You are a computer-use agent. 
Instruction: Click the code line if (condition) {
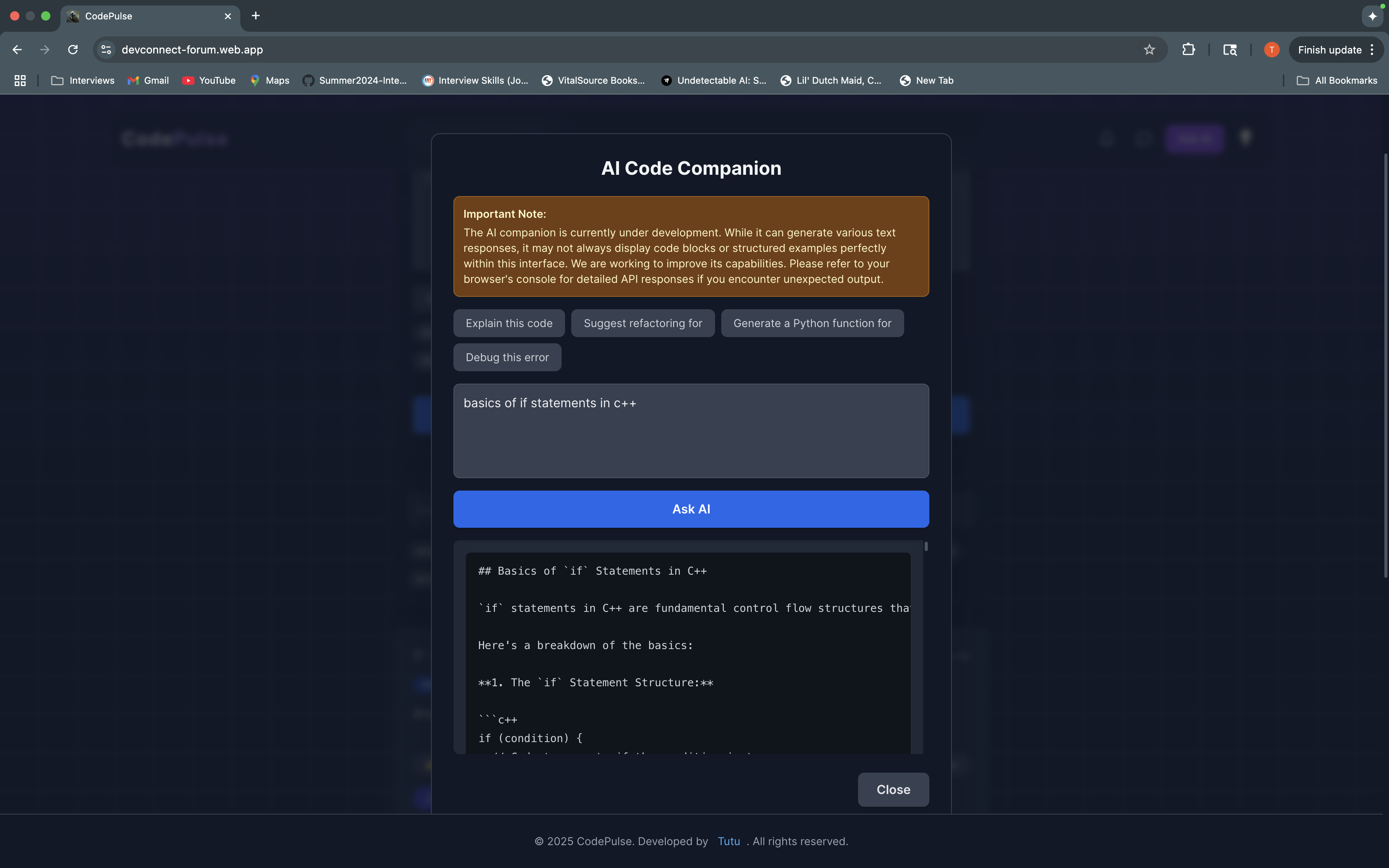[x=530, y=738]
